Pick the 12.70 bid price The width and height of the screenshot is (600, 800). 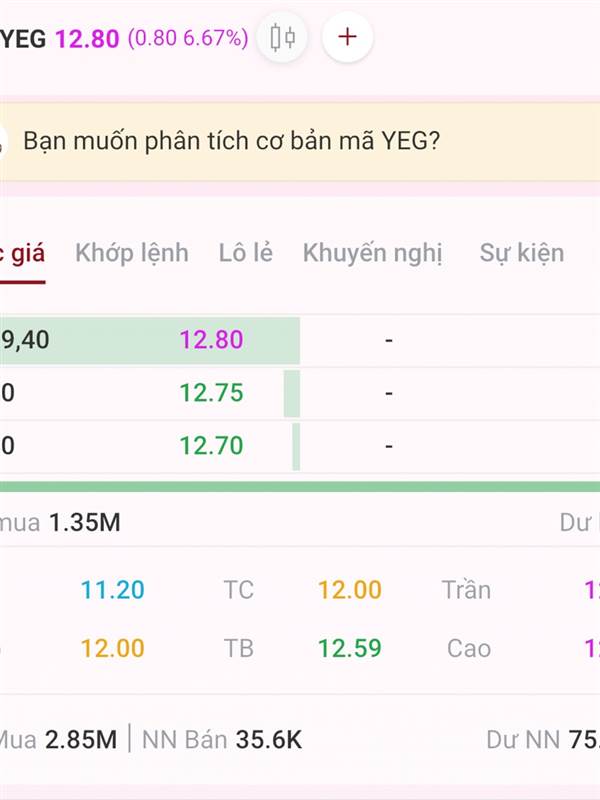[x=211, y=445]
